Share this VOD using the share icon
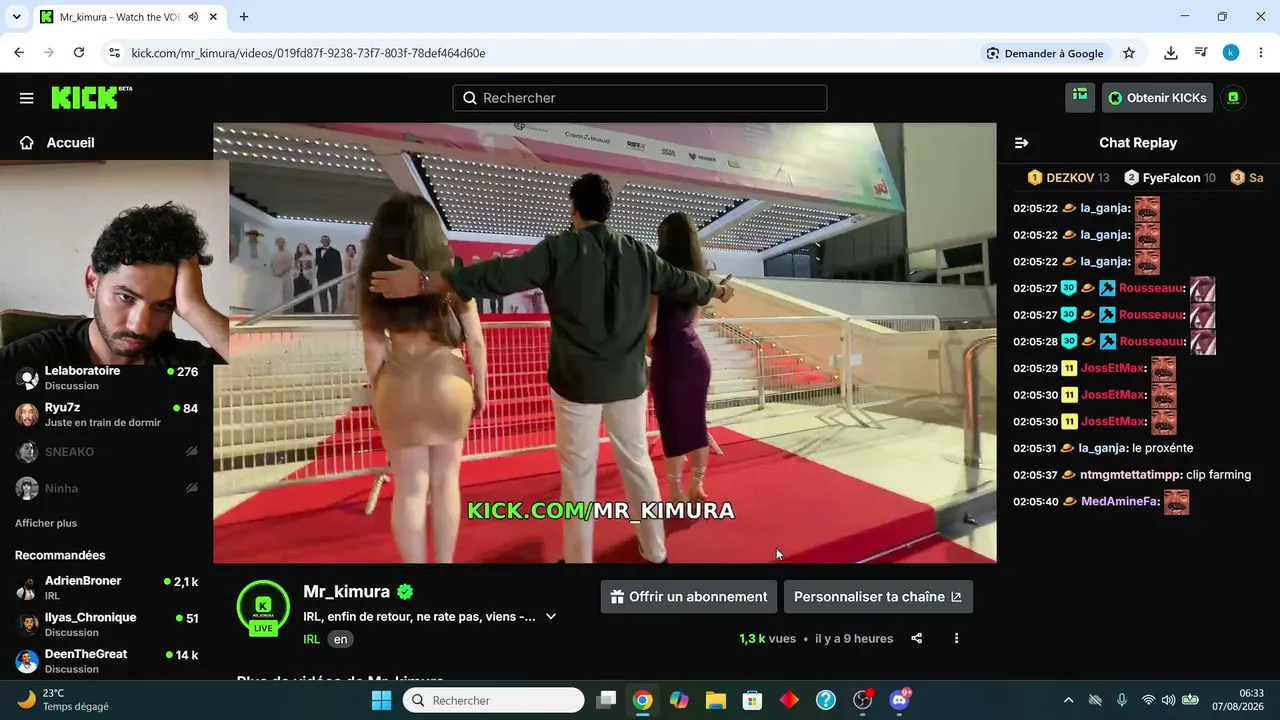Viewport: 1280px width, 720px height. tap(917, 638)
